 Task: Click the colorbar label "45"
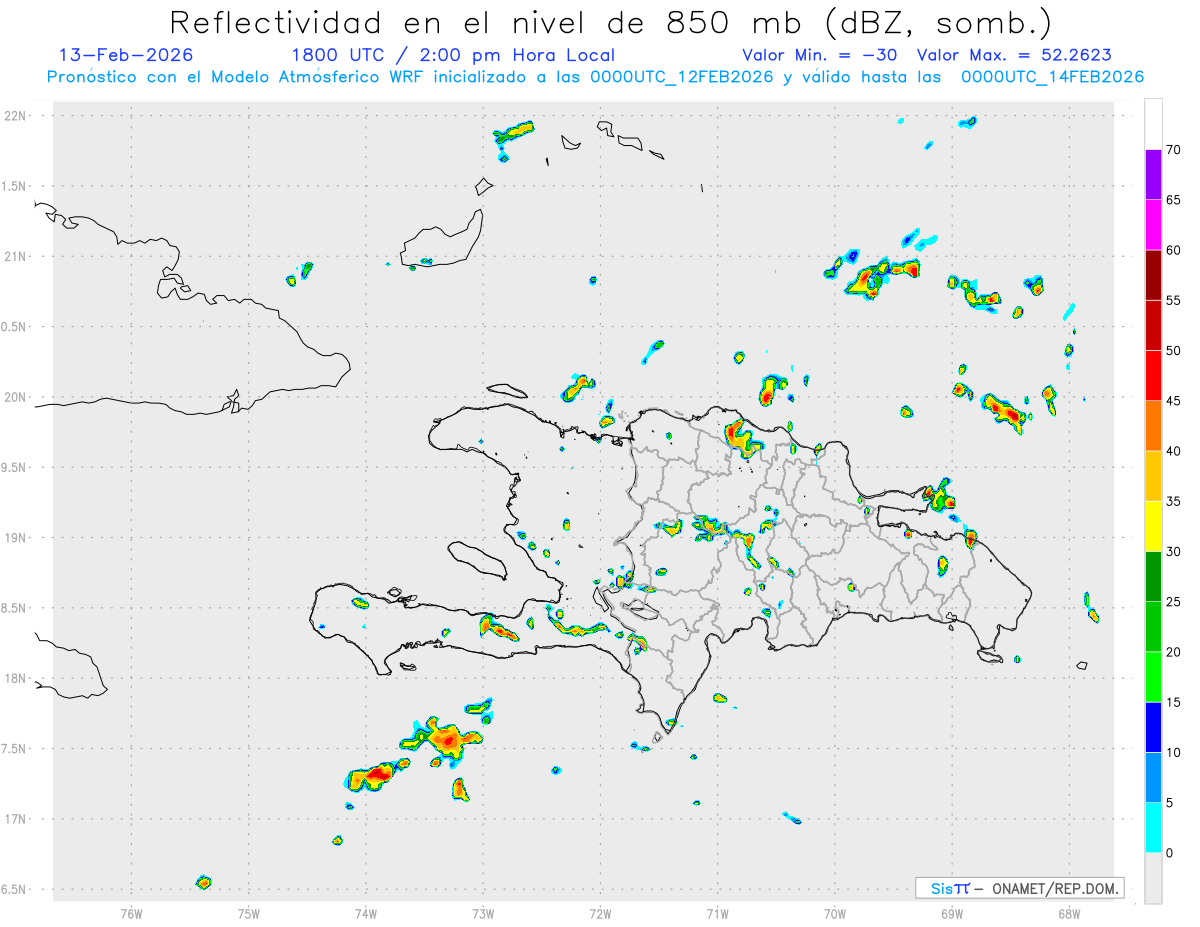[x=1174, y=401]
